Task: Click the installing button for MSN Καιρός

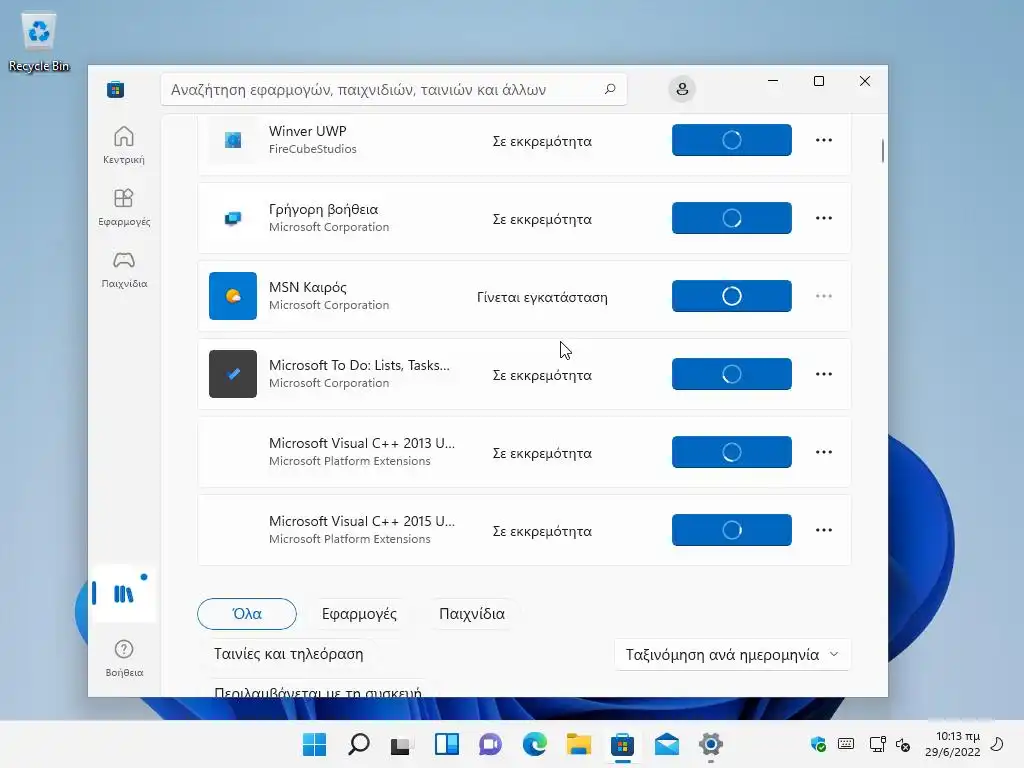Action: pos(731,296)
